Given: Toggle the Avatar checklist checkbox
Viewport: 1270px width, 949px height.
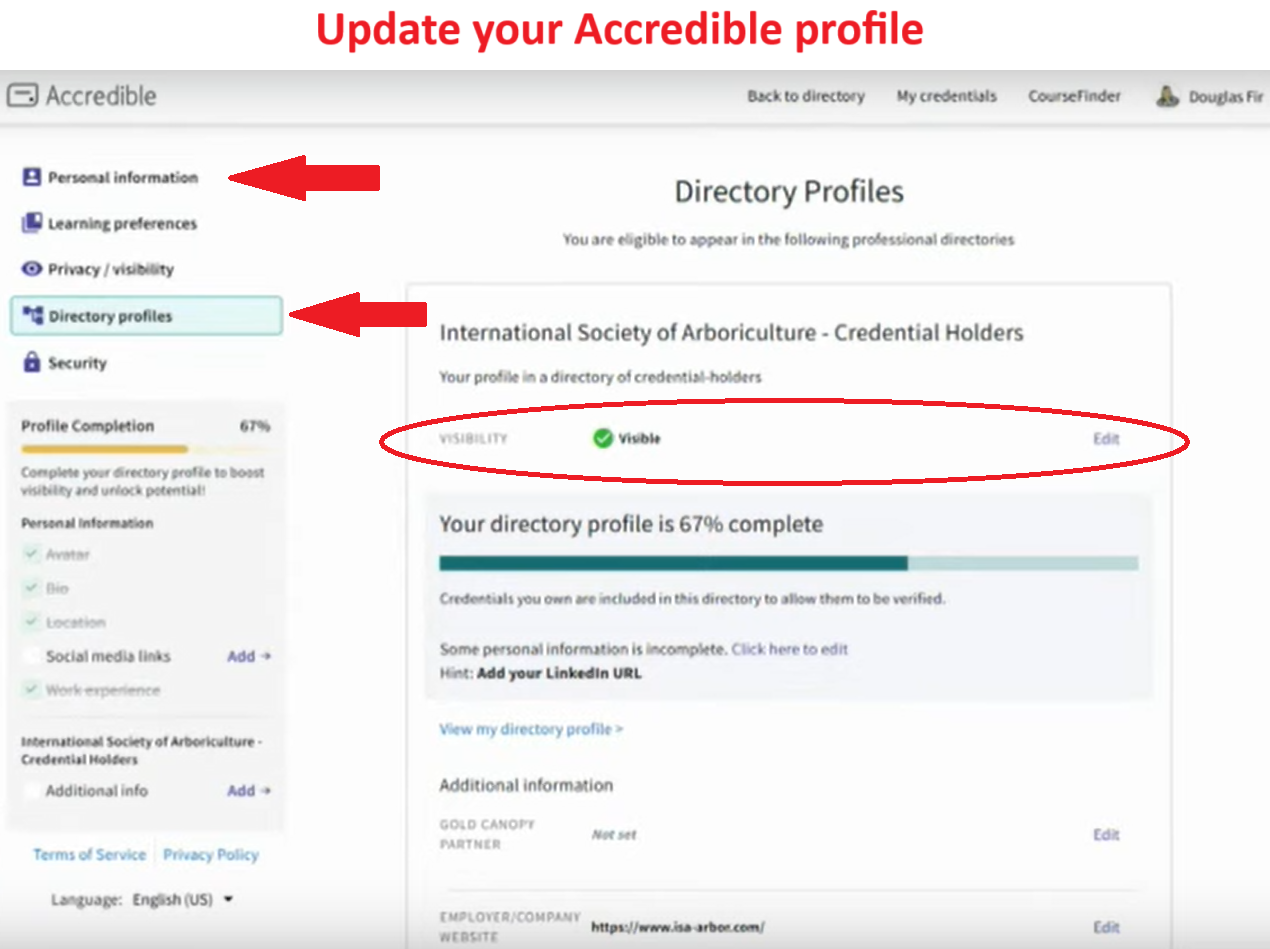Looking at the screenshot, I should tap(31, 554).
